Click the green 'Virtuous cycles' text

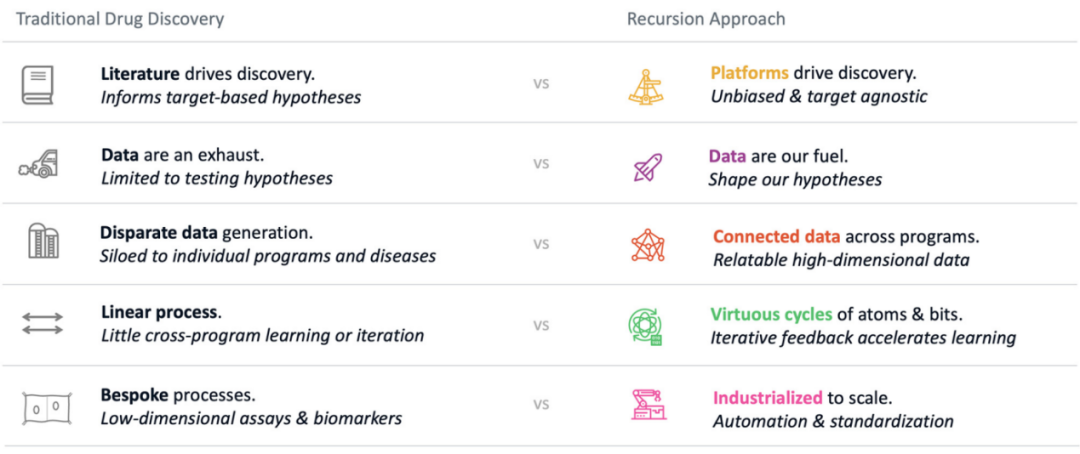(x=771, y=314)
